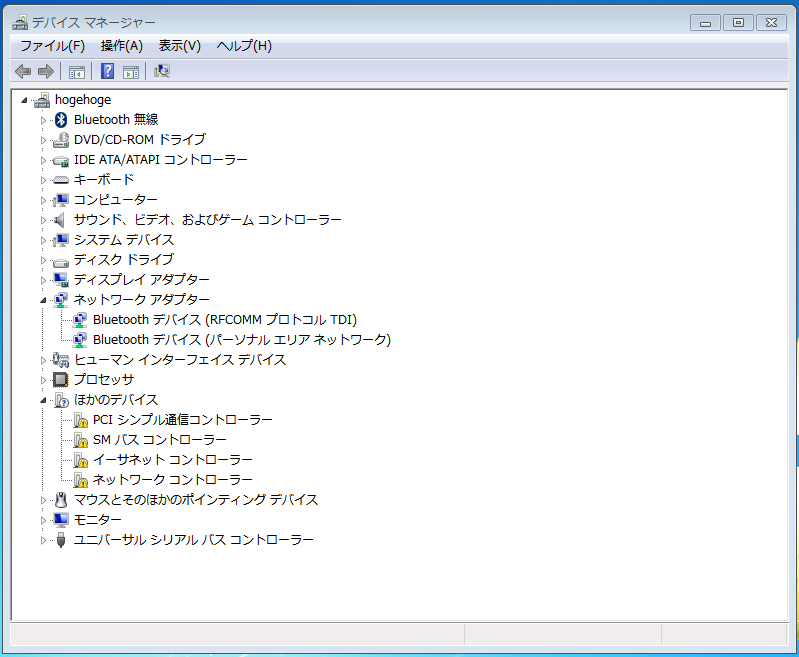Screen dimensions: 799x657
Task: Click the Scan for hardware changes icon
Action: coord(162,71)
